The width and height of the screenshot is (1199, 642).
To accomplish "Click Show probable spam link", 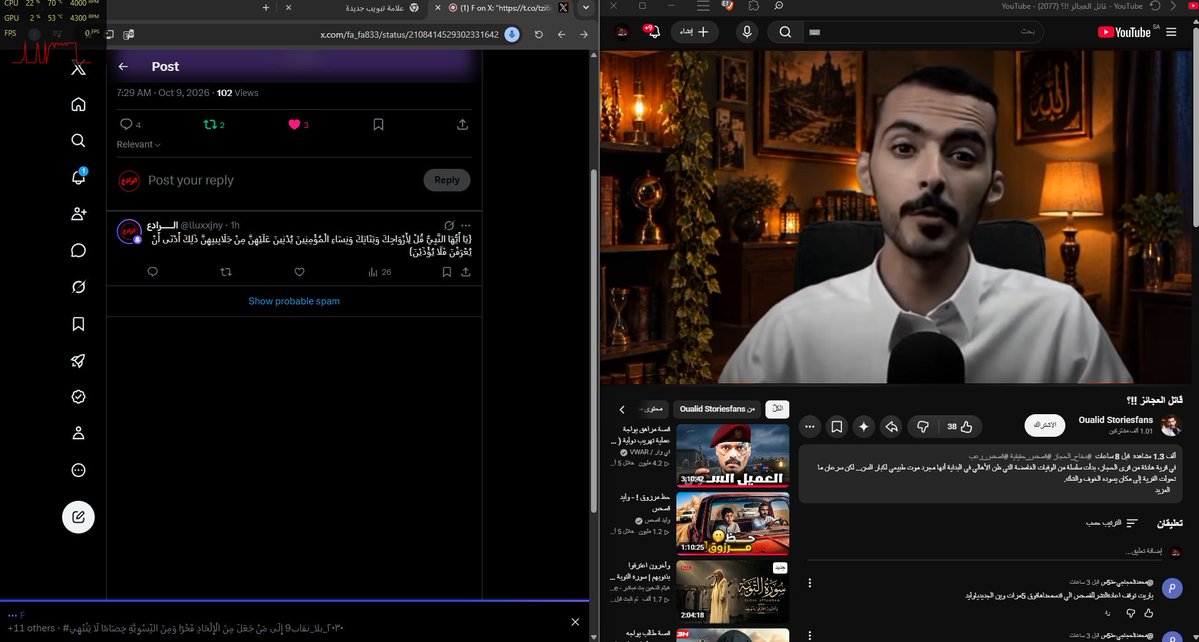I will click(294, 301).
